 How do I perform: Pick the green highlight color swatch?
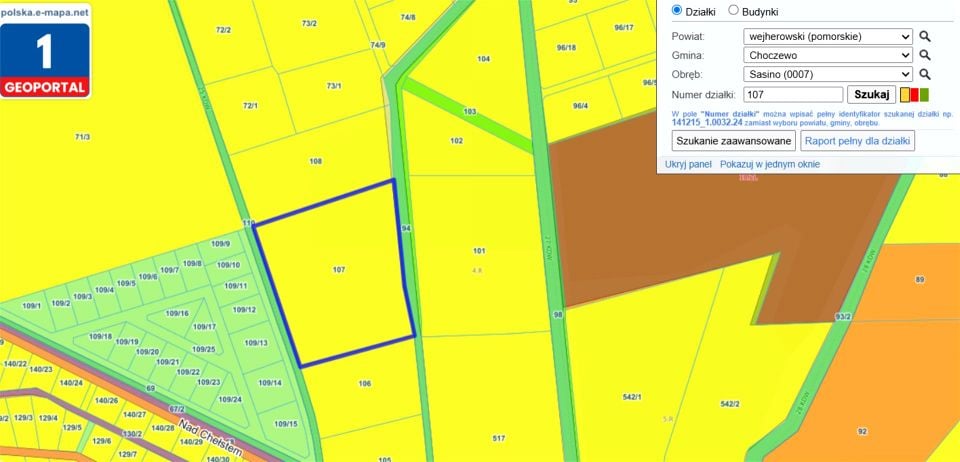pyautogui.click(x=924, y=95)
